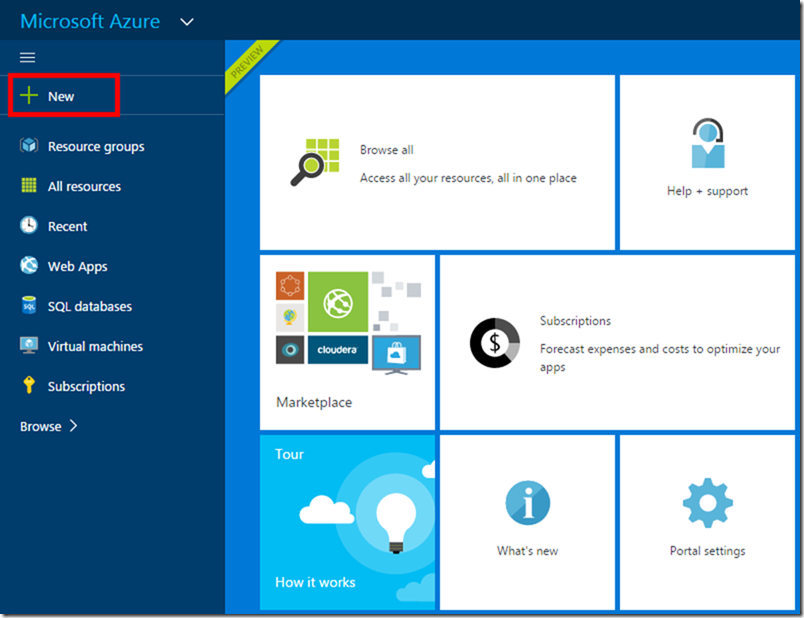Click 'How it works' on Tour tile
Viewport: 804px width, 618px height.
pos(315,582)
